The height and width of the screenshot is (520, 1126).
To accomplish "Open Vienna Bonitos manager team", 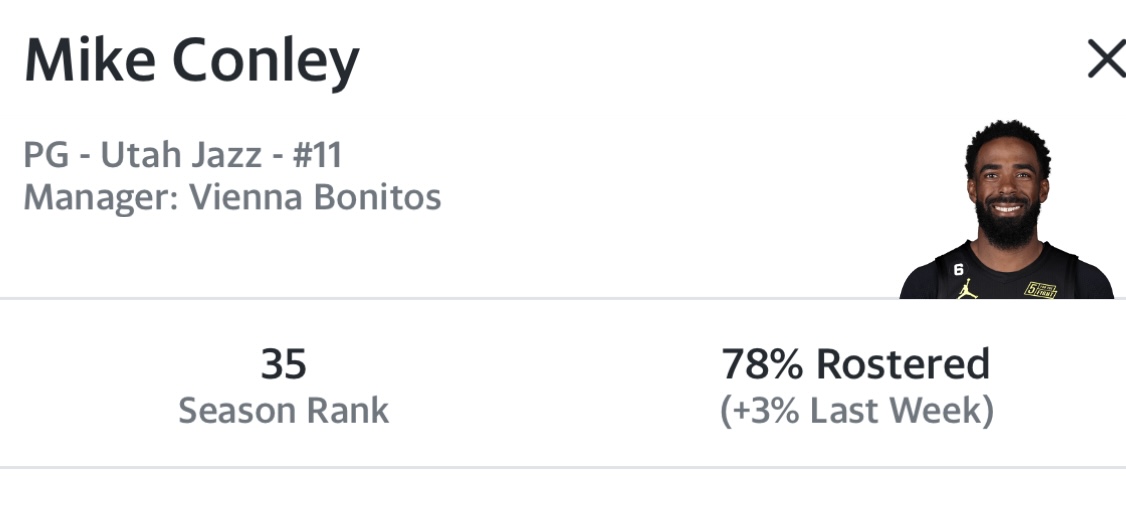I will click(315, 198).
